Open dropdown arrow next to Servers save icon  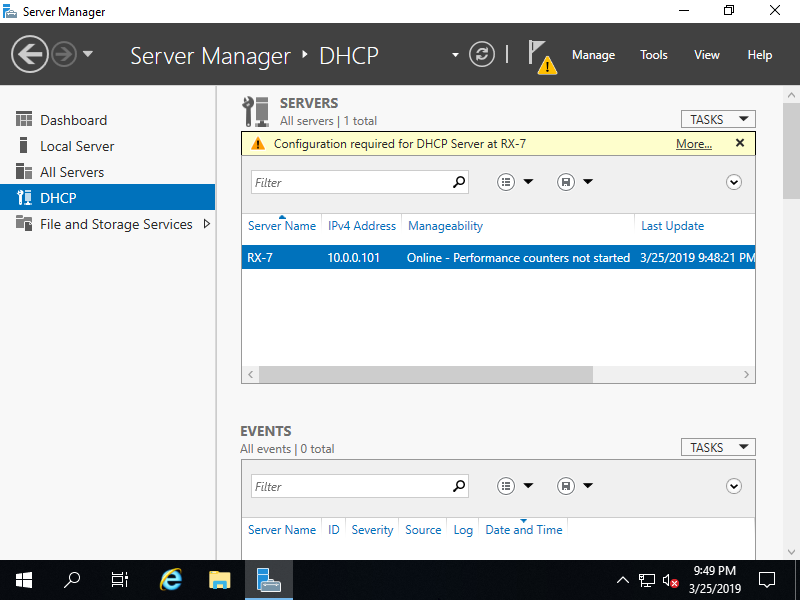588,181
